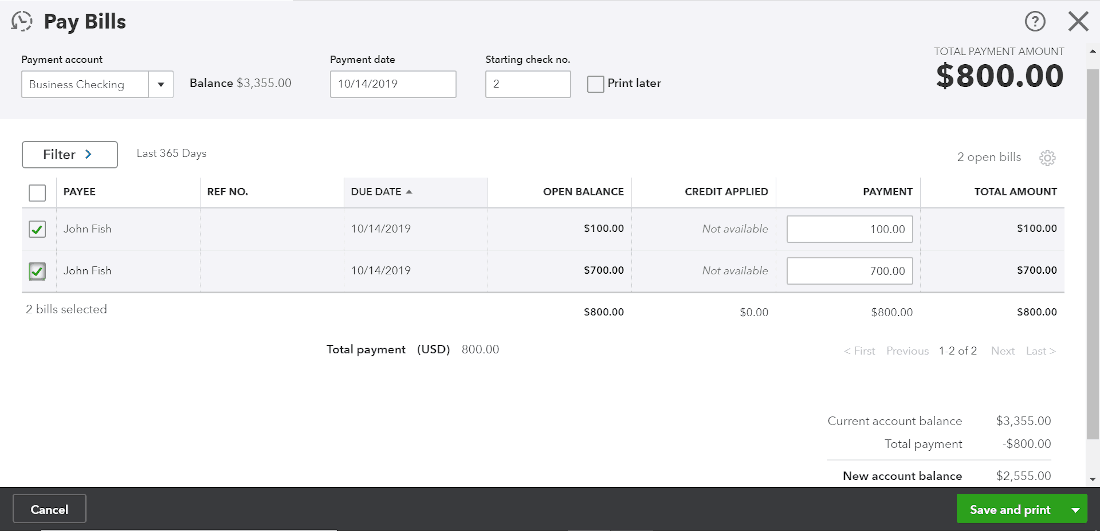The image size is (1100, 531).
Task: Edit the Starting check no. field
Action: tap(528, 84)
